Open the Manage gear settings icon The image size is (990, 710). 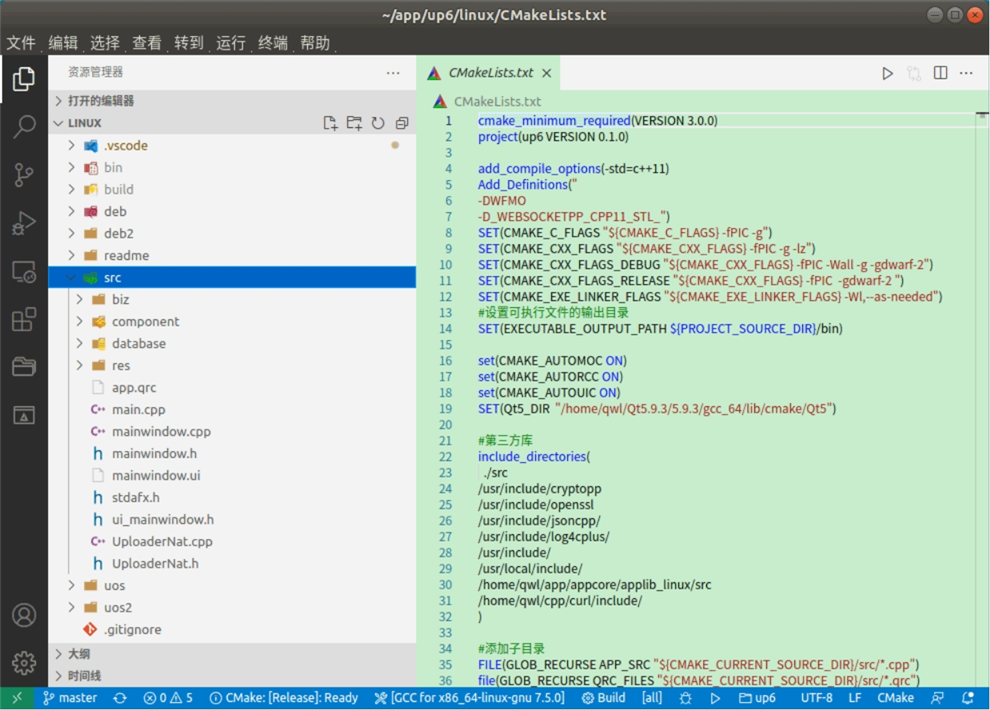point(24,662)
